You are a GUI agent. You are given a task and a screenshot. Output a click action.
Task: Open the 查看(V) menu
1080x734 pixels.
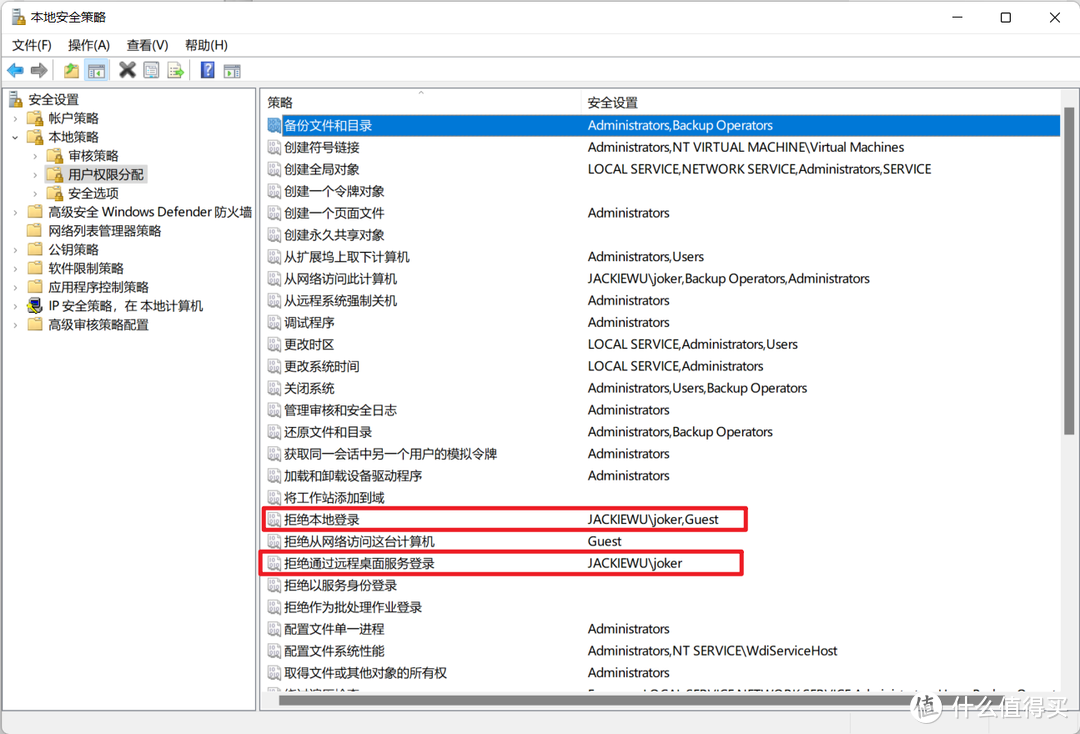coord(147,45)
